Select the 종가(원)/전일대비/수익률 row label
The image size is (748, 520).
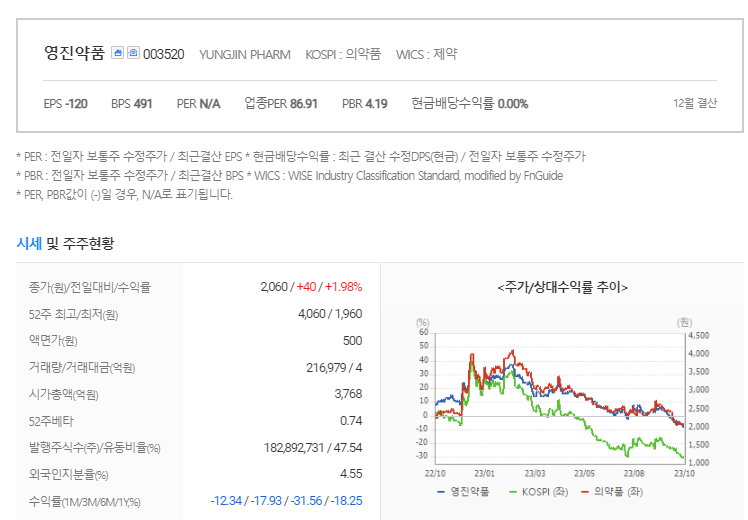90,287
